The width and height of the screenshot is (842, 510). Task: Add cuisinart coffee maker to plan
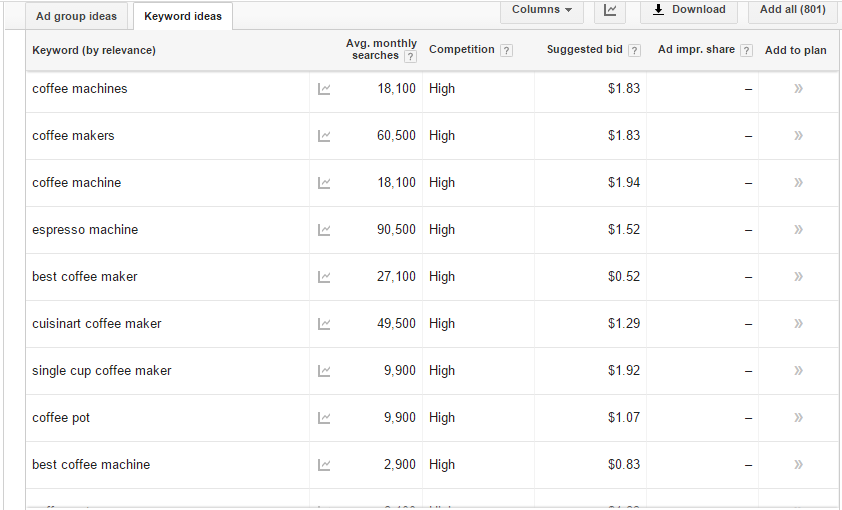tap(799, 323)
